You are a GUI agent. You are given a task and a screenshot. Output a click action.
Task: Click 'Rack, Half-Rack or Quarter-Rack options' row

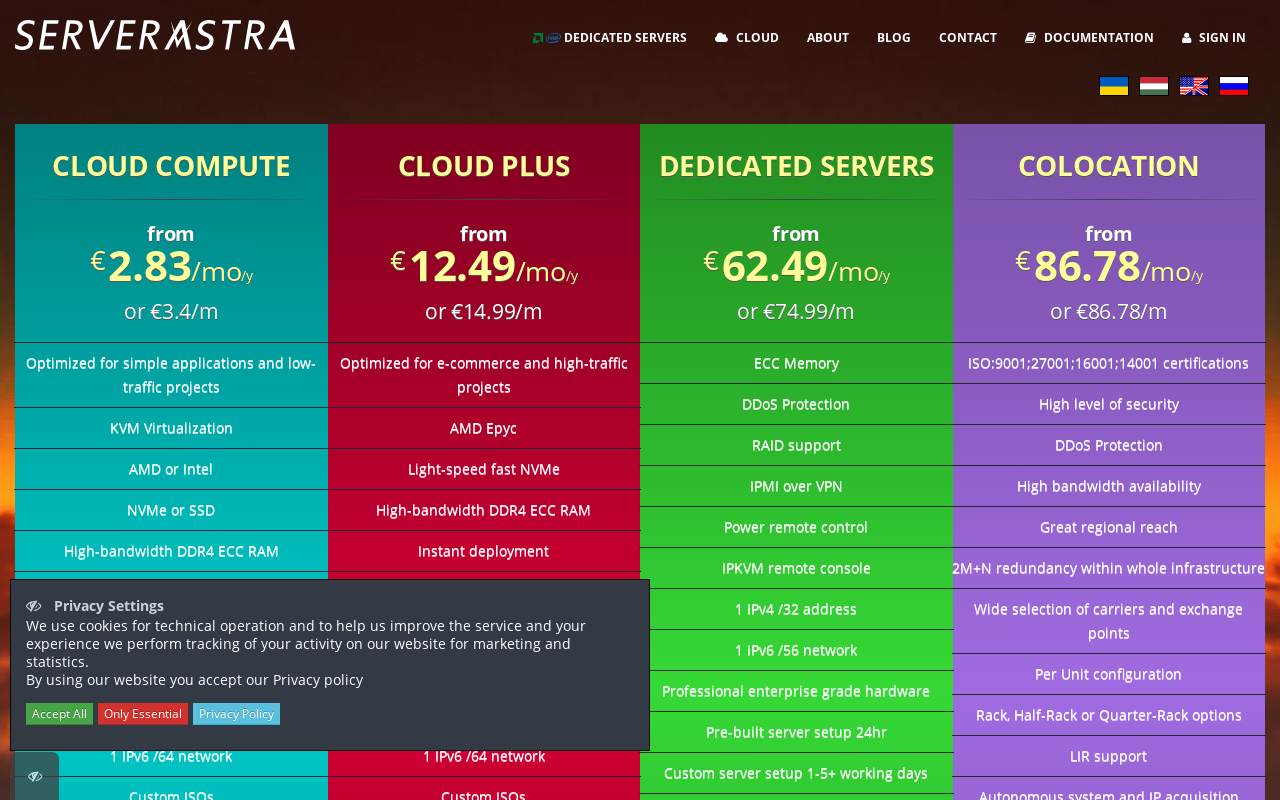(1109, 715)
